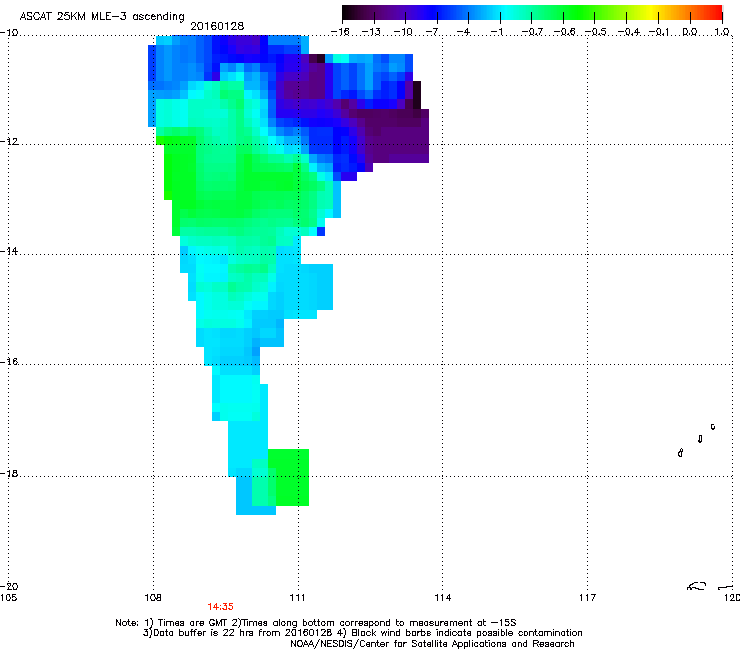Click the -14 latitude axis label
The width and height of the screenshot is (740, 650).
pyautogui.click(x=9, y=251)
